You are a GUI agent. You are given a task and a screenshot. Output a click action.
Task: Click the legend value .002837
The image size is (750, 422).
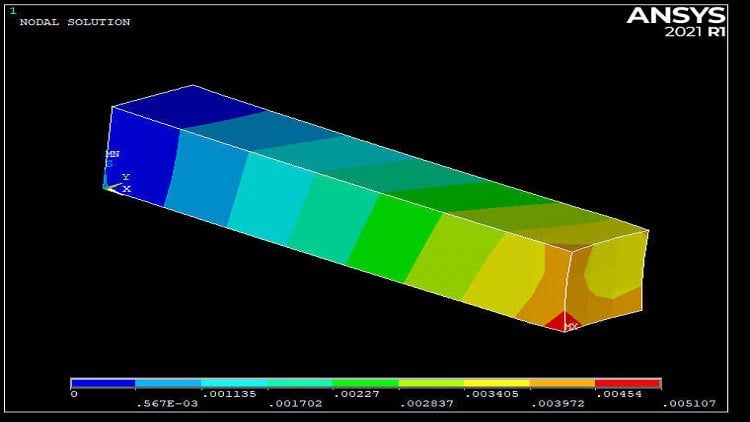(x=427, y=404)
